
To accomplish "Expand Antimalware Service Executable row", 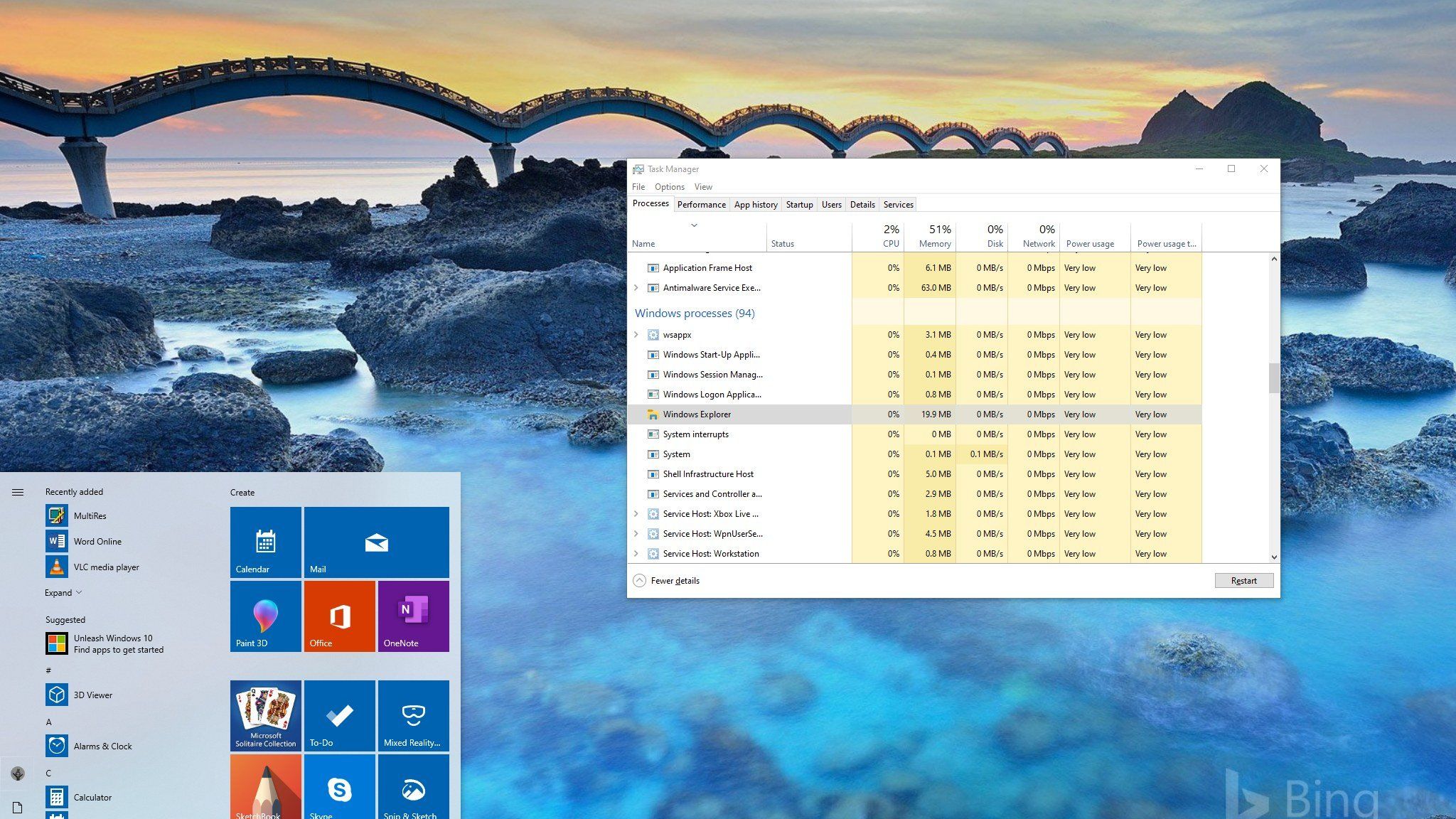I will click(636, 288).
